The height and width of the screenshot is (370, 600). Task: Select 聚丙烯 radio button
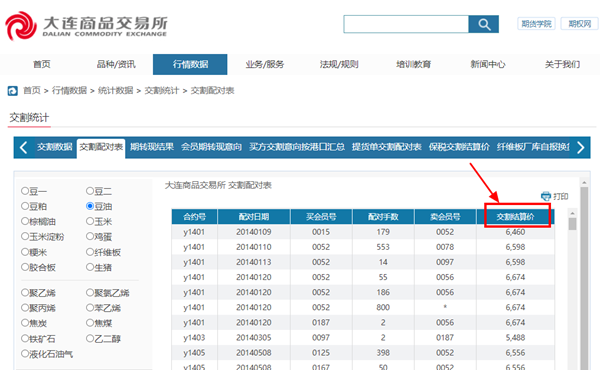coord(25,308)
